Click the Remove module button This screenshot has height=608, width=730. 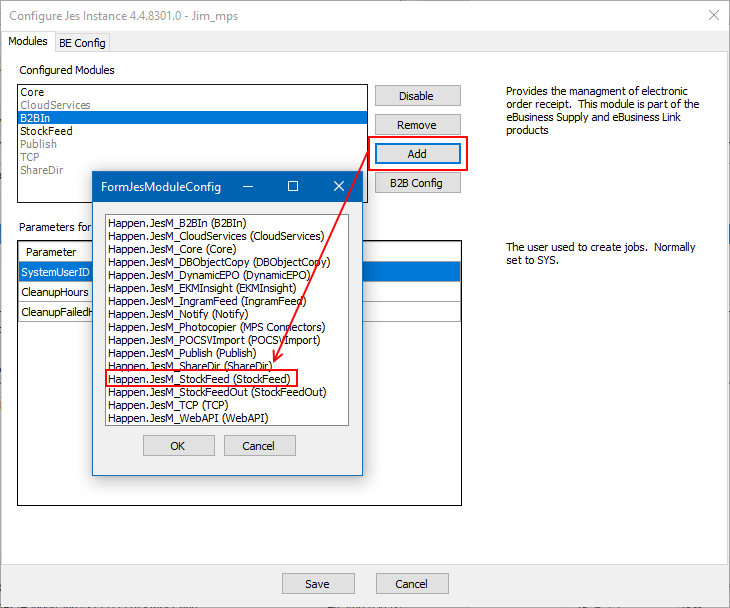[x=417, y=125]
